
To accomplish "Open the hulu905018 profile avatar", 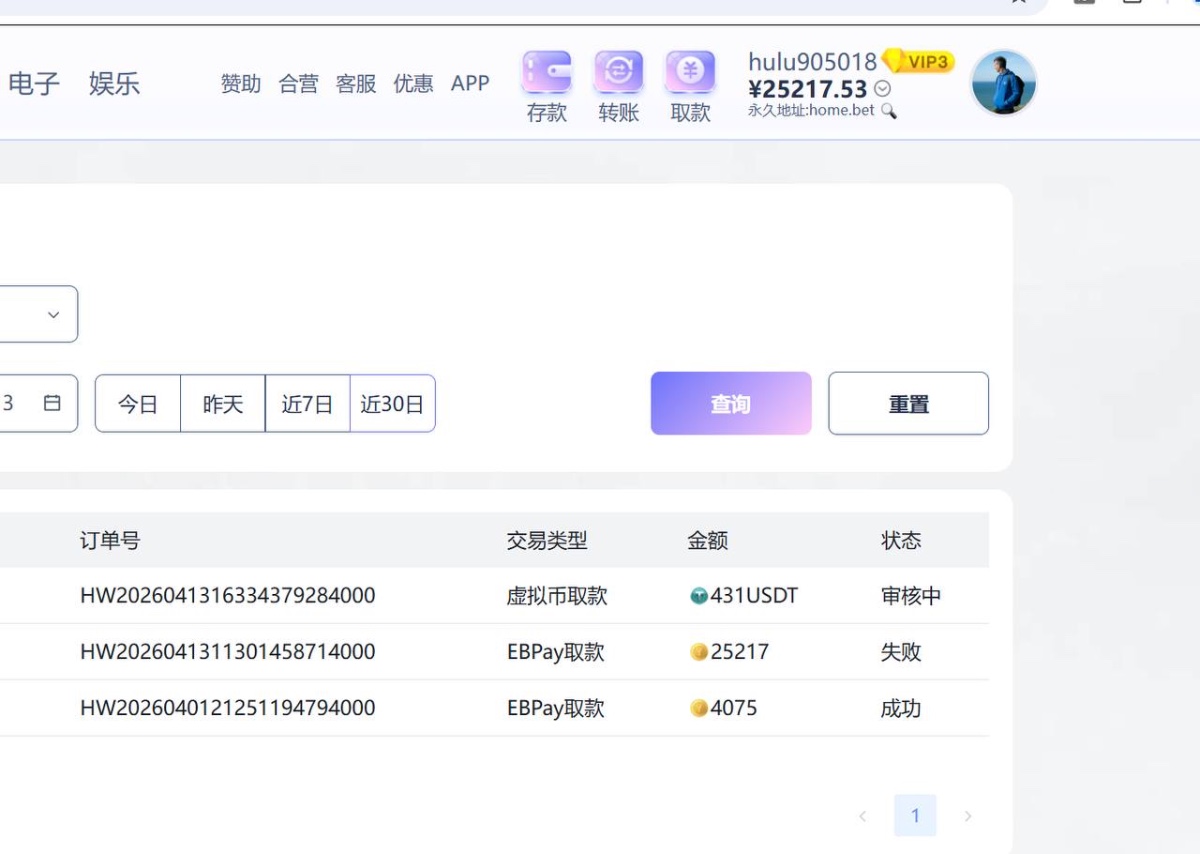I will click(1003, 82).
